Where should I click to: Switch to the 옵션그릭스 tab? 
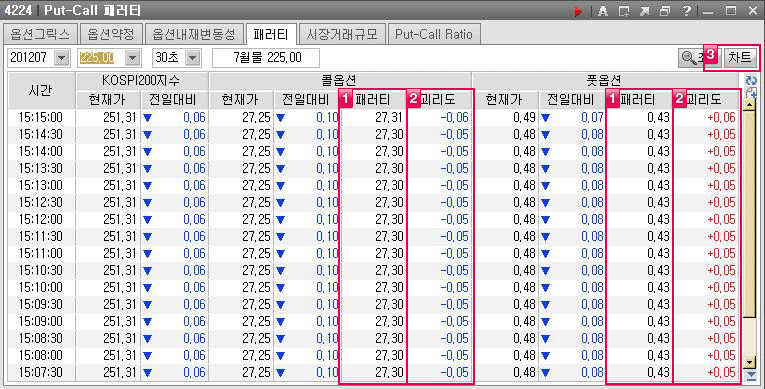pyautogui.click(x=40, y=34)
